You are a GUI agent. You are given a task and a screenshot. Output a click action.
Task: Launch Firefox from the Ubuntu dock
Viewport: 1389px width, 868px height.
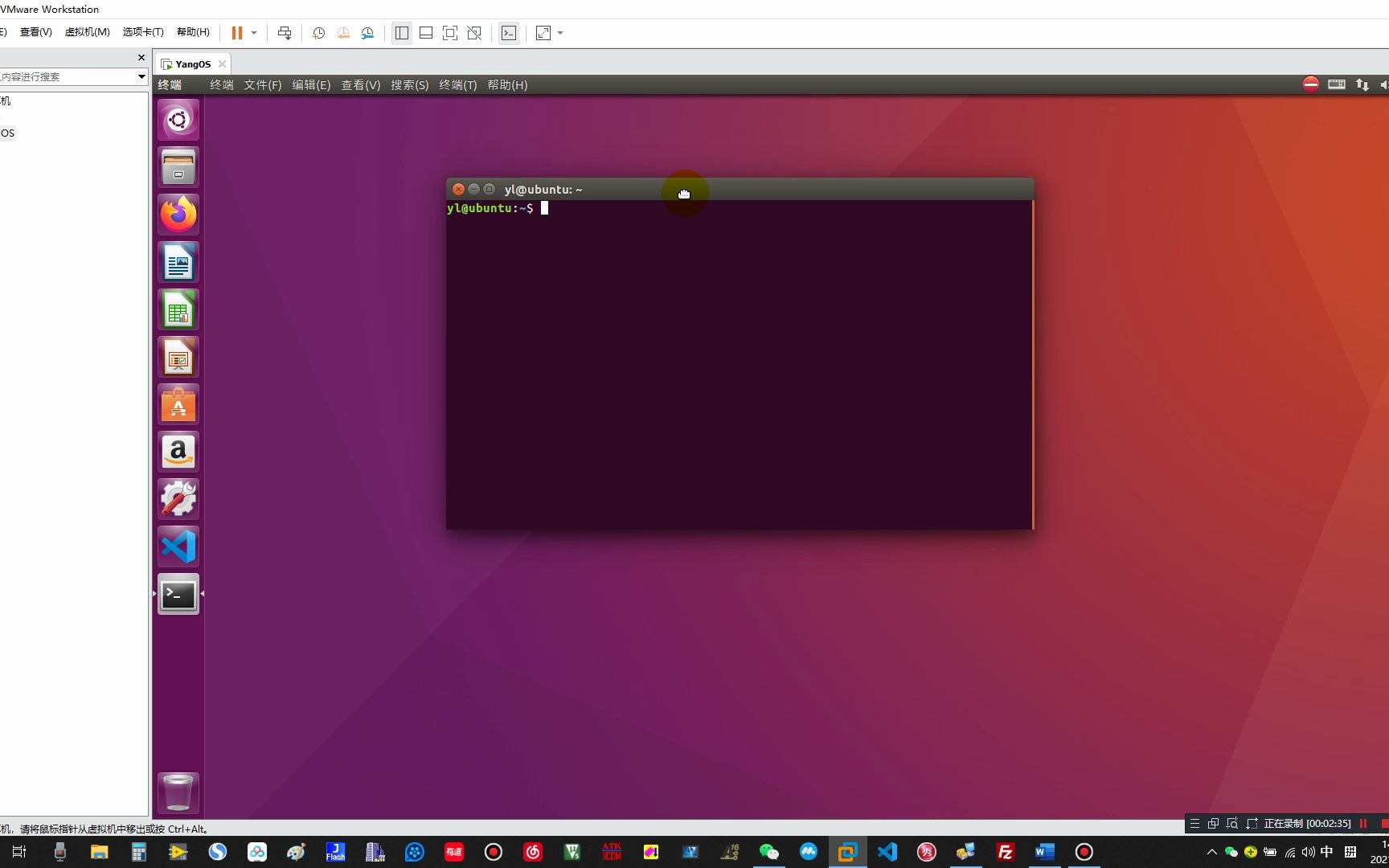coord(178,215)
